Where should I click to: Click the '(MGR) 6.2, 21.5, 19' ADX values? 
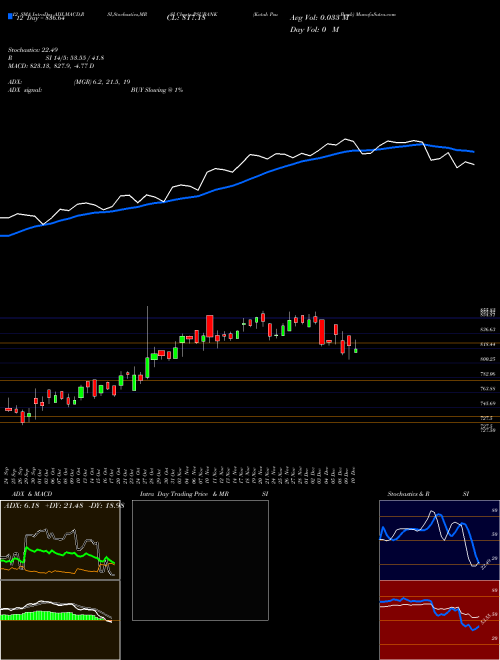tap(101, 82)
